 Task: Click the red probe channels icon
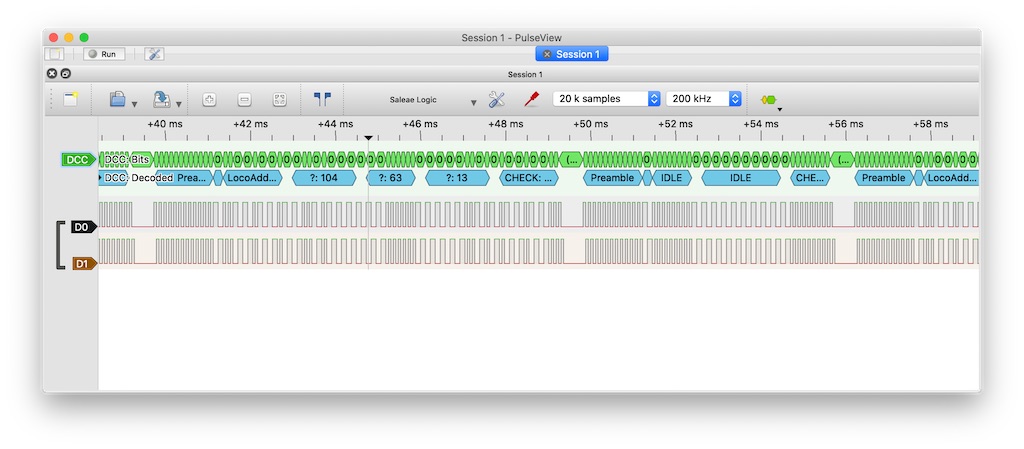(x=531, y=99)
